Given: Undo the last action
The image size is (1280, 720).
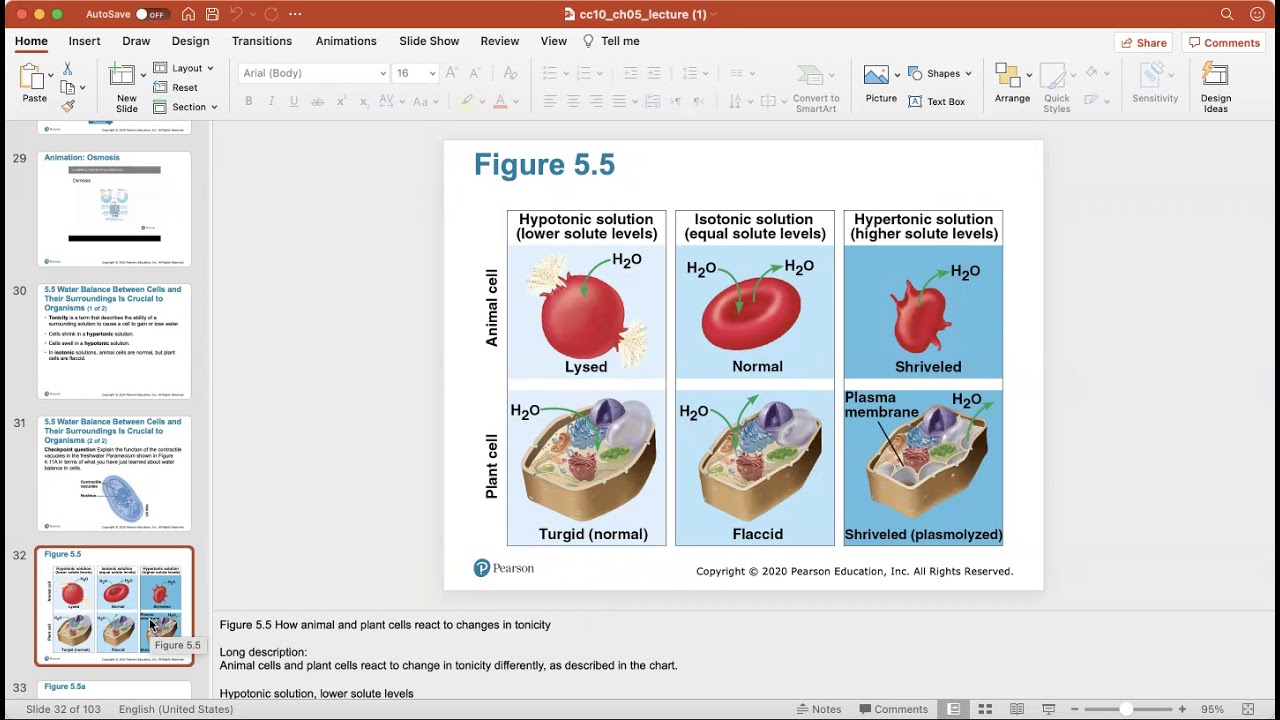Looking at the screenshot, I should (x=237, y=14).
